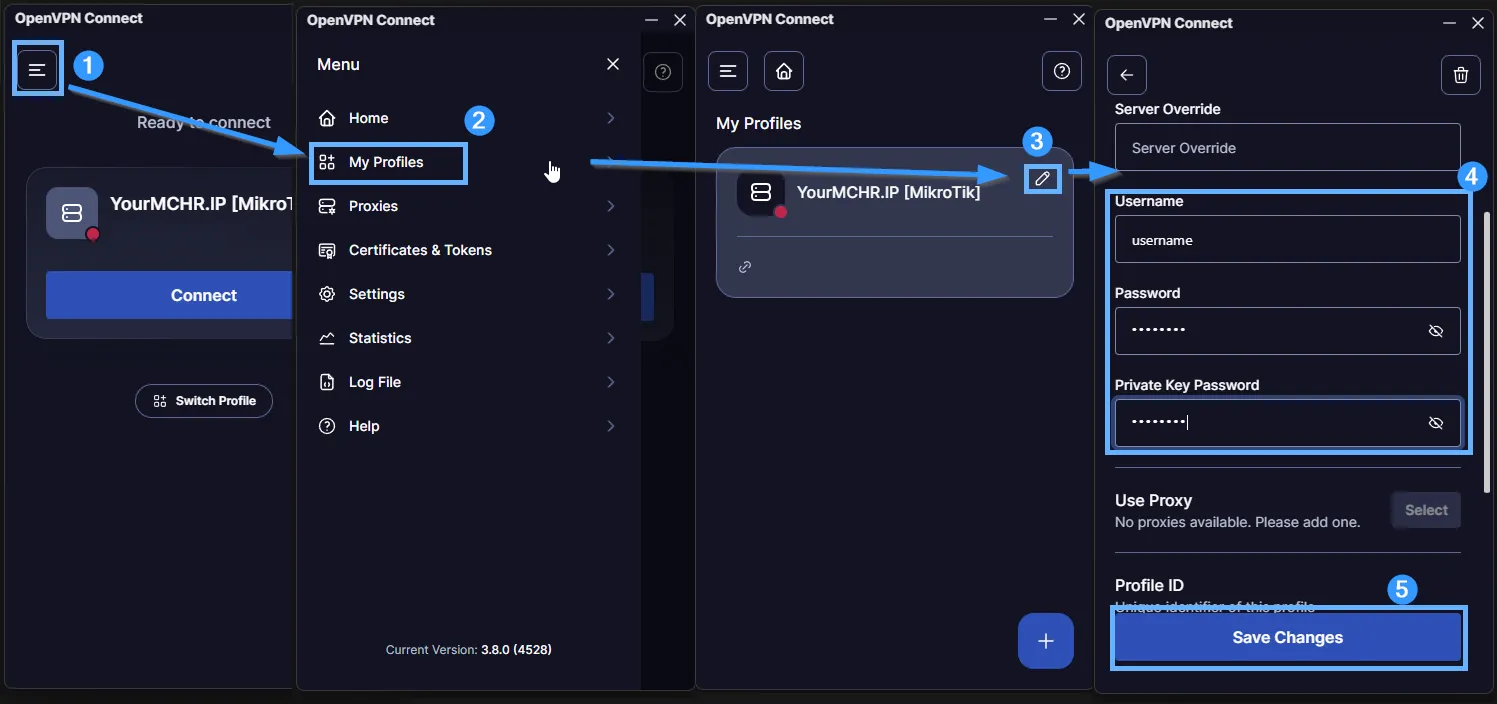Image resolution: width=1497 pixels, height=704 pixels.
Task: Click the trash delete profile icon
Action: pyautogui.click(x=1461, y=75)
